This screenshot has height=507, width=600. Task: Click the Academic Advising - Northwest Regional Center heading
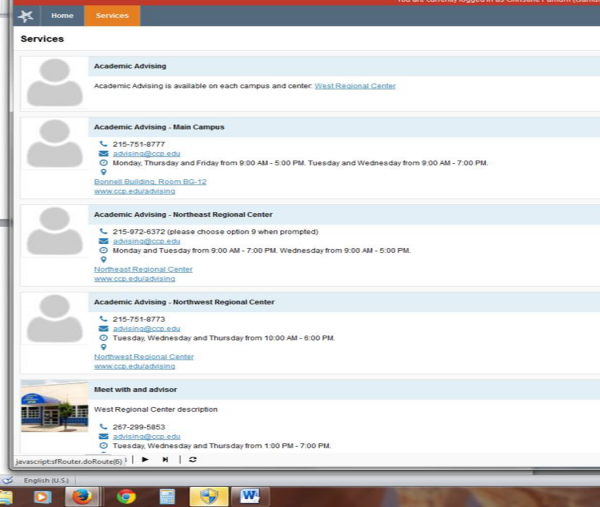184,303
